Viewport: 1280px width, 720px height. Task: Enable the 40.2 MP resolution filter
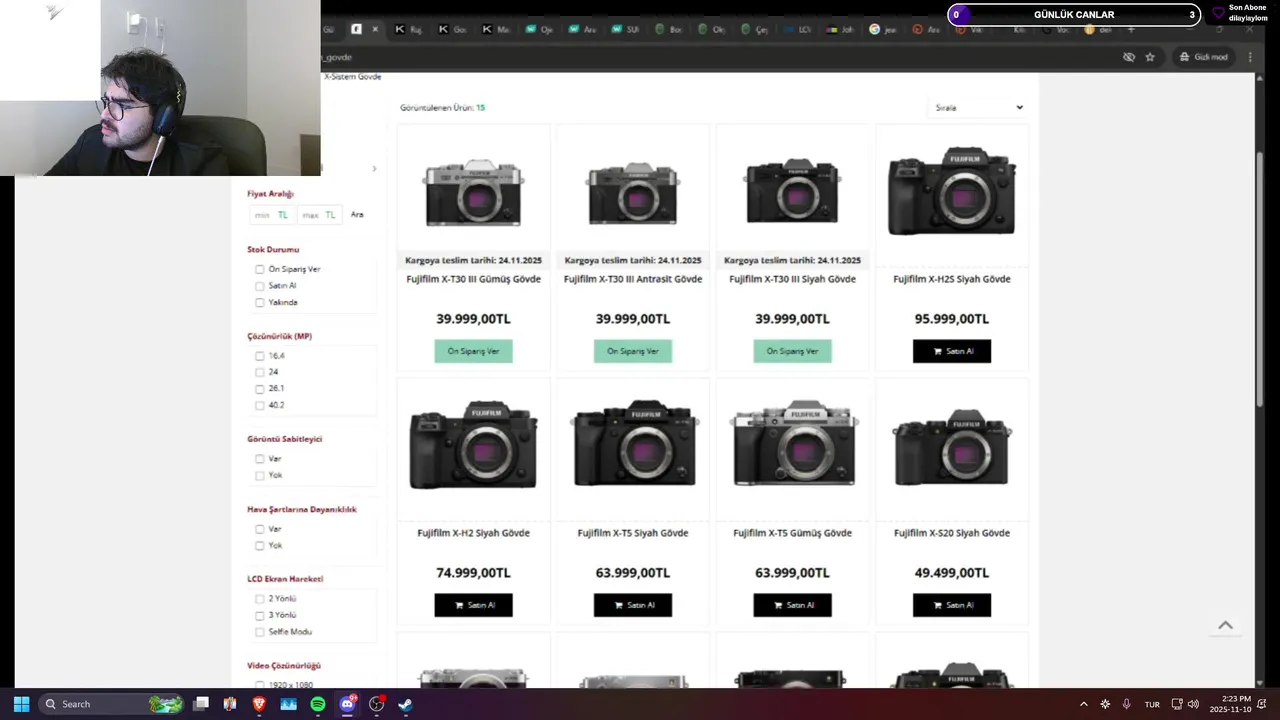(260, 405)
